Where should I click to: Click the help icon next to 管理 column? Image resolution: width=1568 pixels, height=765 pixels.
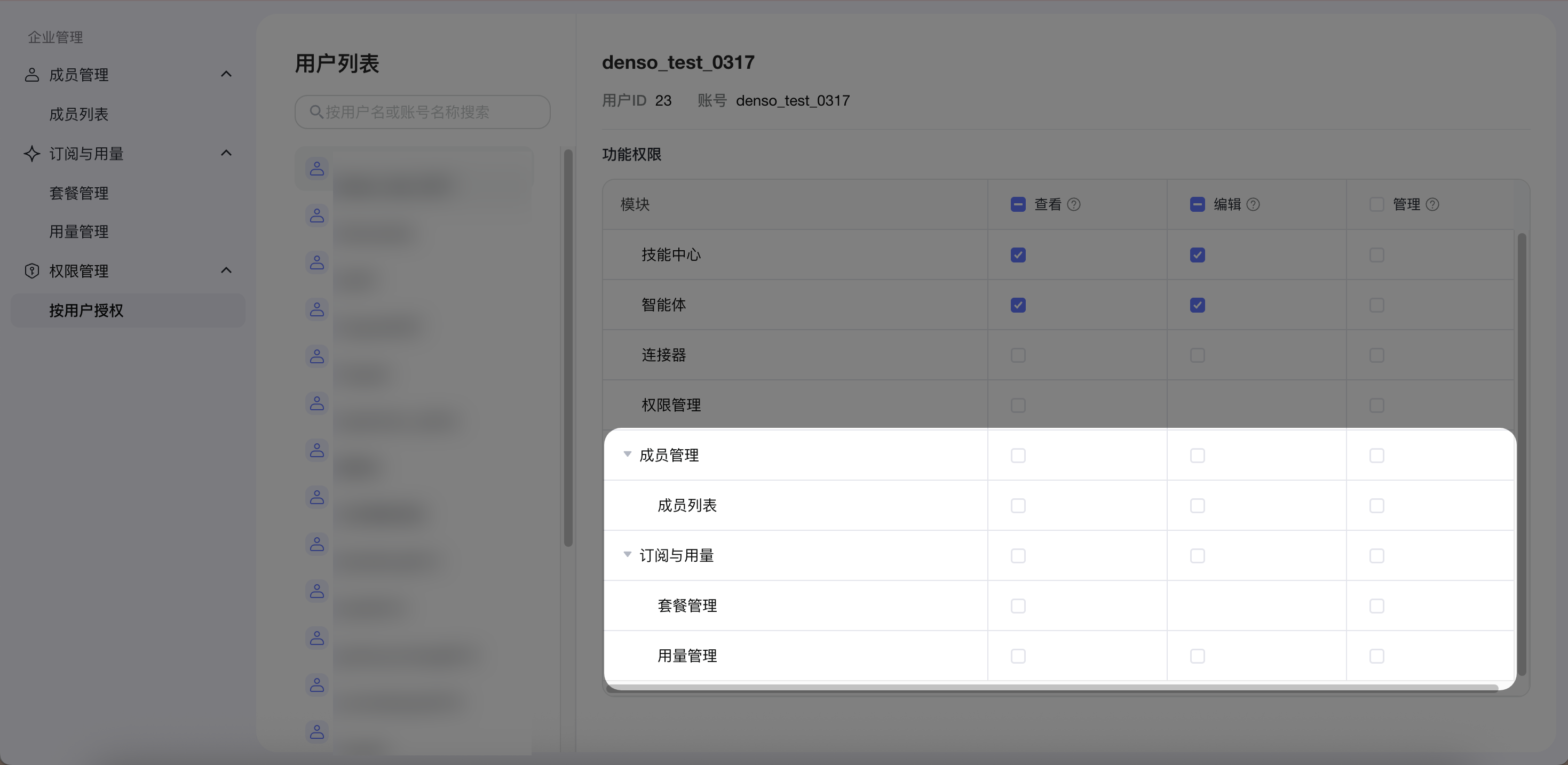point(1433,204)
